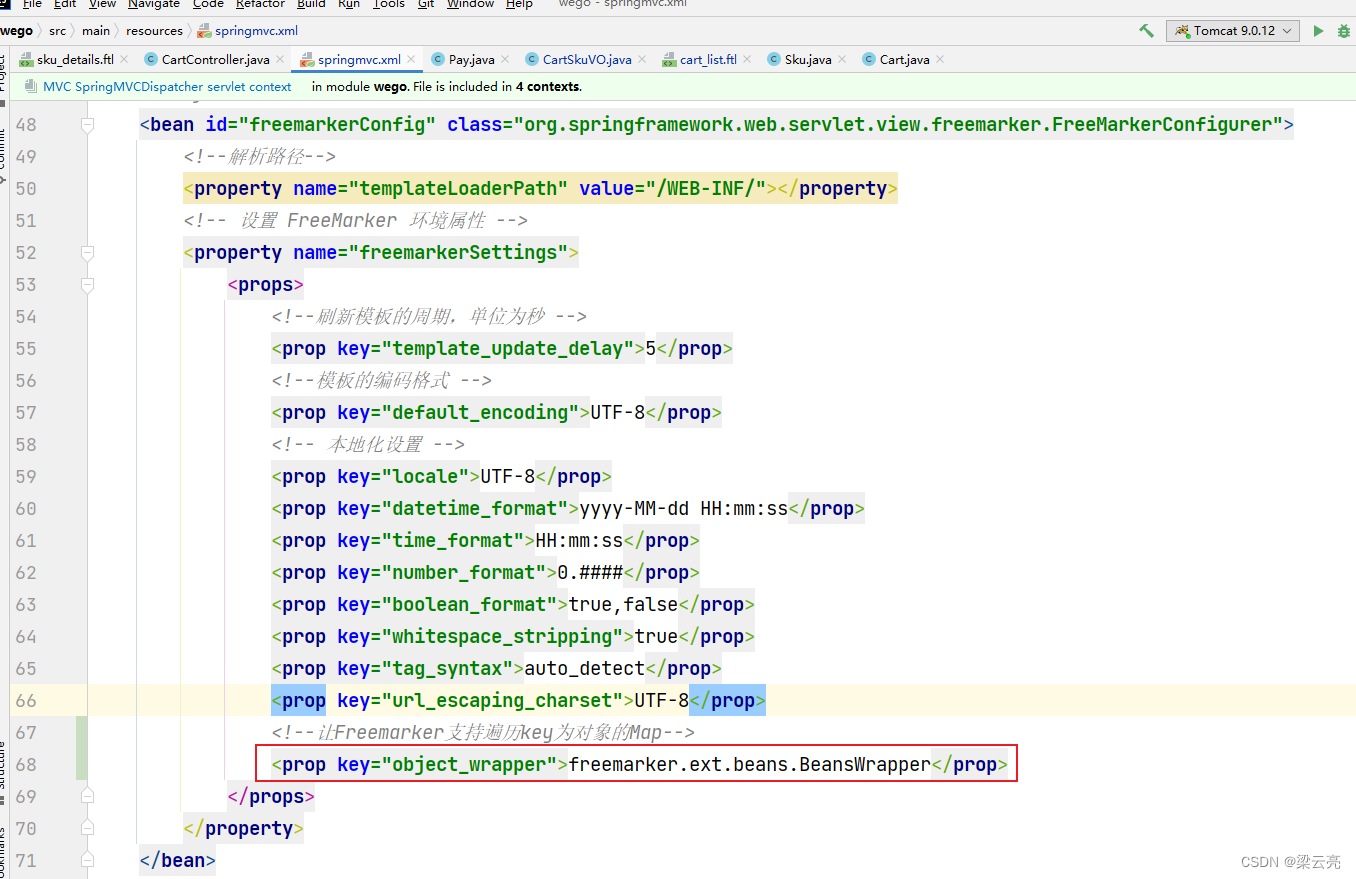This screenshot has height=879, width=1356.
Task: Open the Tools menu
Action: click(x=389, y=4)
